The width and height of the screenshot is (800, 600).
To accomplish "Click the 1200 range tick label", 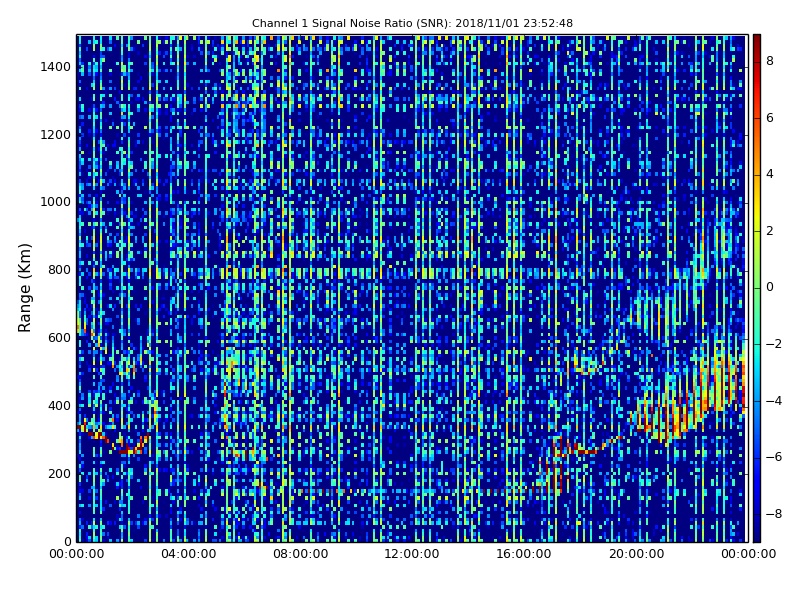I will [56, 134].
